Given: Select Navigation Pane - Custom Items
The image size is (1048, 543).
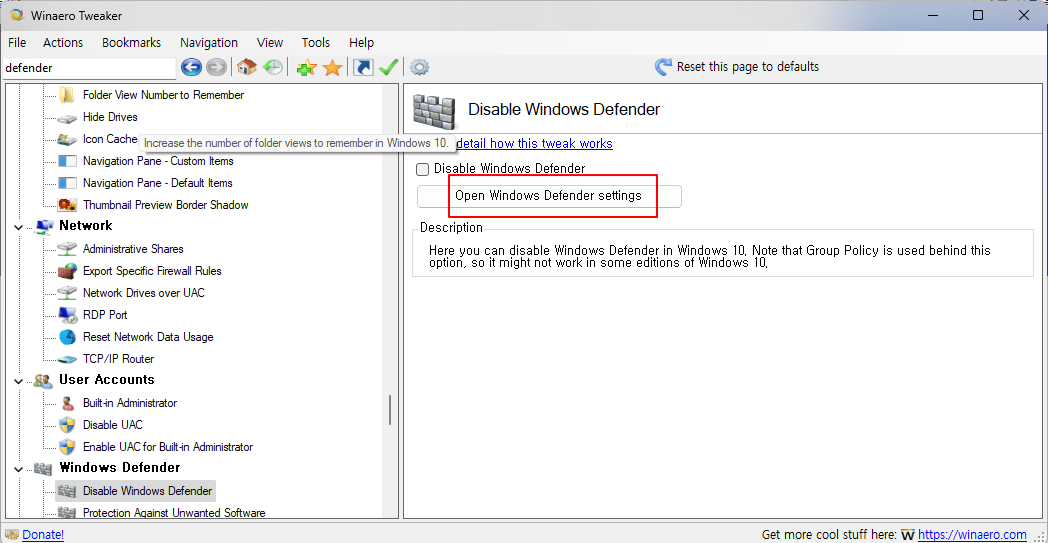Looking at the screenshot, I should pos(158,161).
